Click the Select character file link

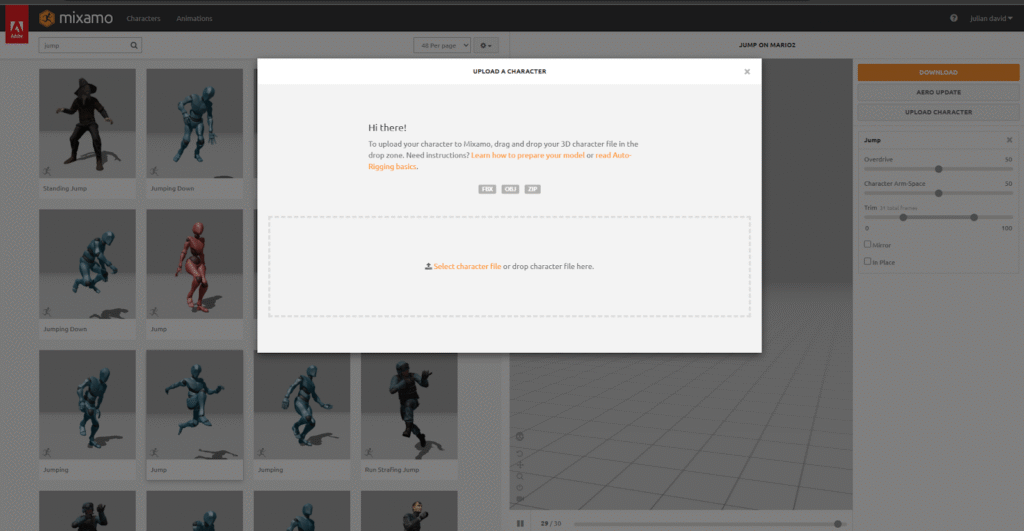467,266
